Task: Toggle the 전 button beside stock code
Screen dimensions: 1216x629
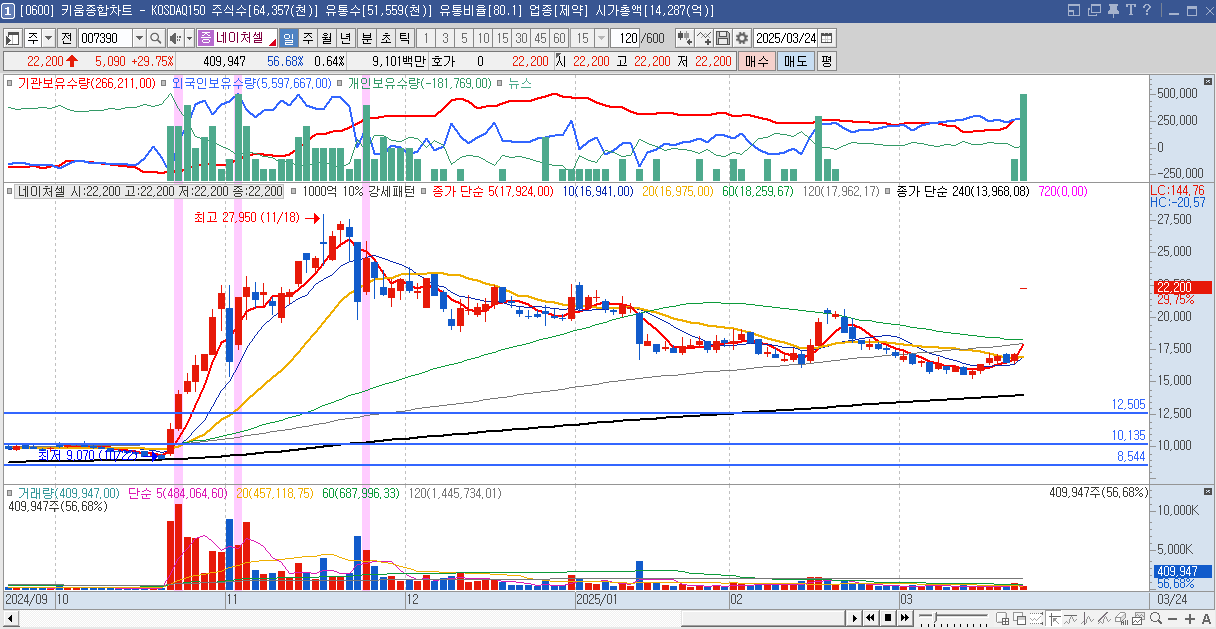Action: tap(66, 38)
